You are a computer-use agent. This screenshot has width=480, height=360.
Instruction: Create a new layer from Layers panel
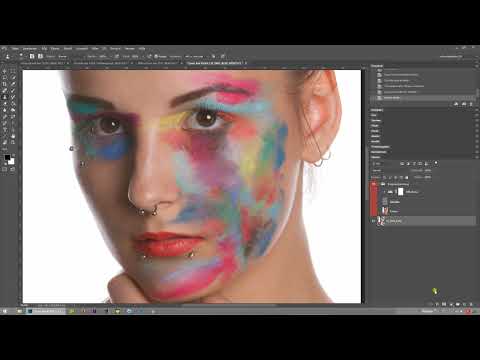pyautogui.click(x=464, y=304)
